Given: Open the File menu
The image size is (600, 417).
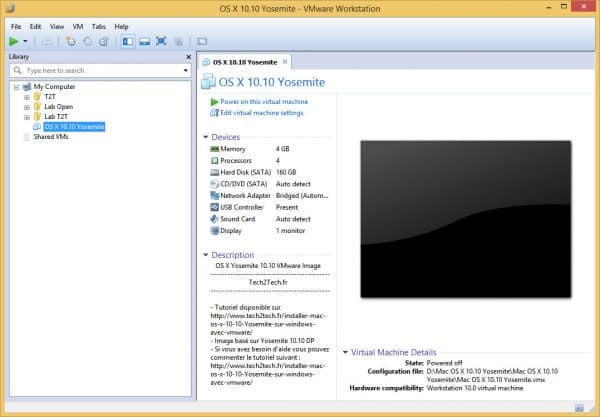Looking at the screenshot, I should click(x=16, y=27).
